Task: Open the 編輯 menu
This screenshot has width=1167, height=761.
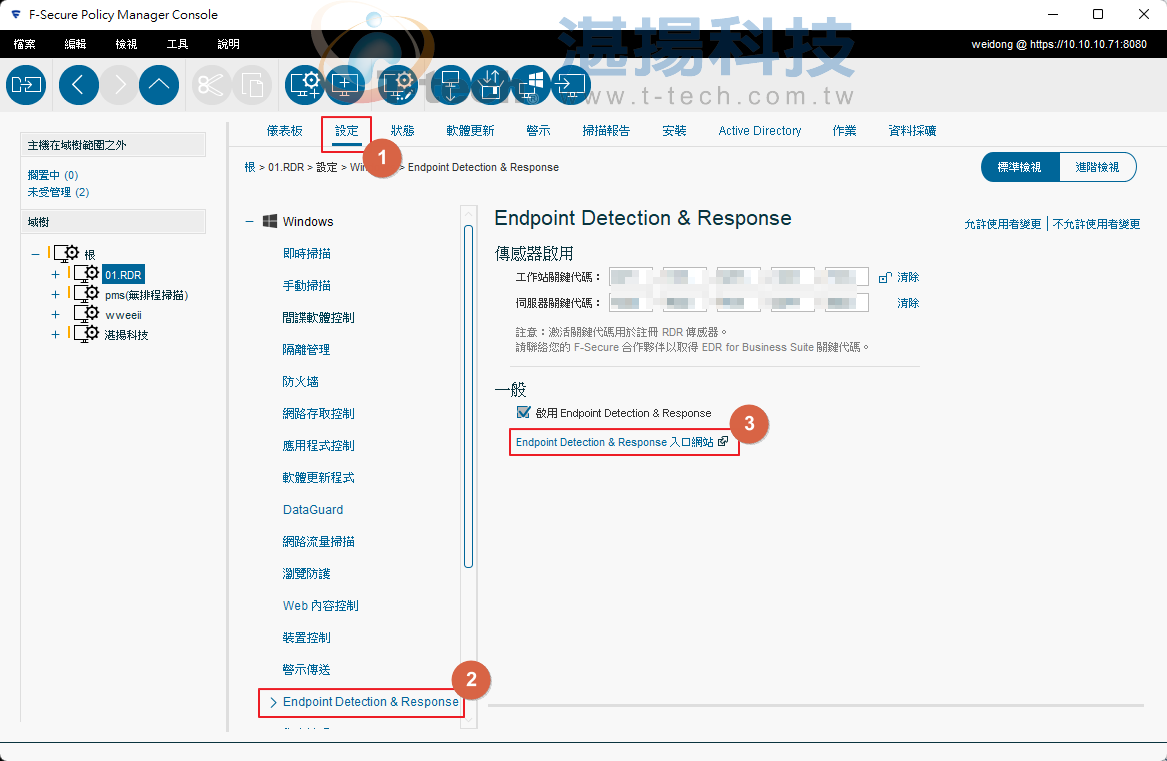Action: point(75,44)
